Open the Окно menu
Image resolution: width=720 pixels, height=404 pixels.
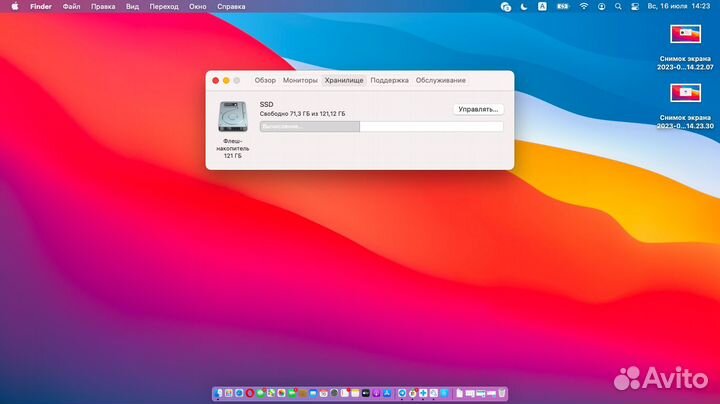click(197, 6)
